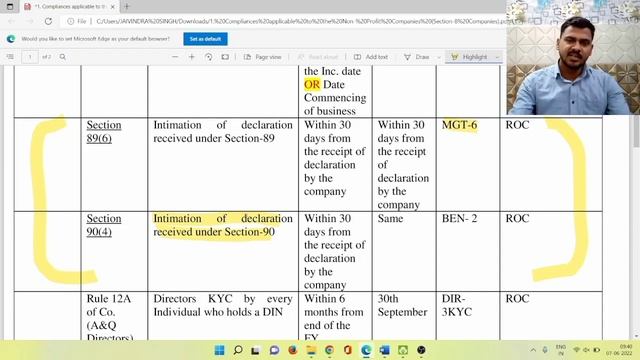
Task: Click the Read aloud button
Action: click(318, 57)
